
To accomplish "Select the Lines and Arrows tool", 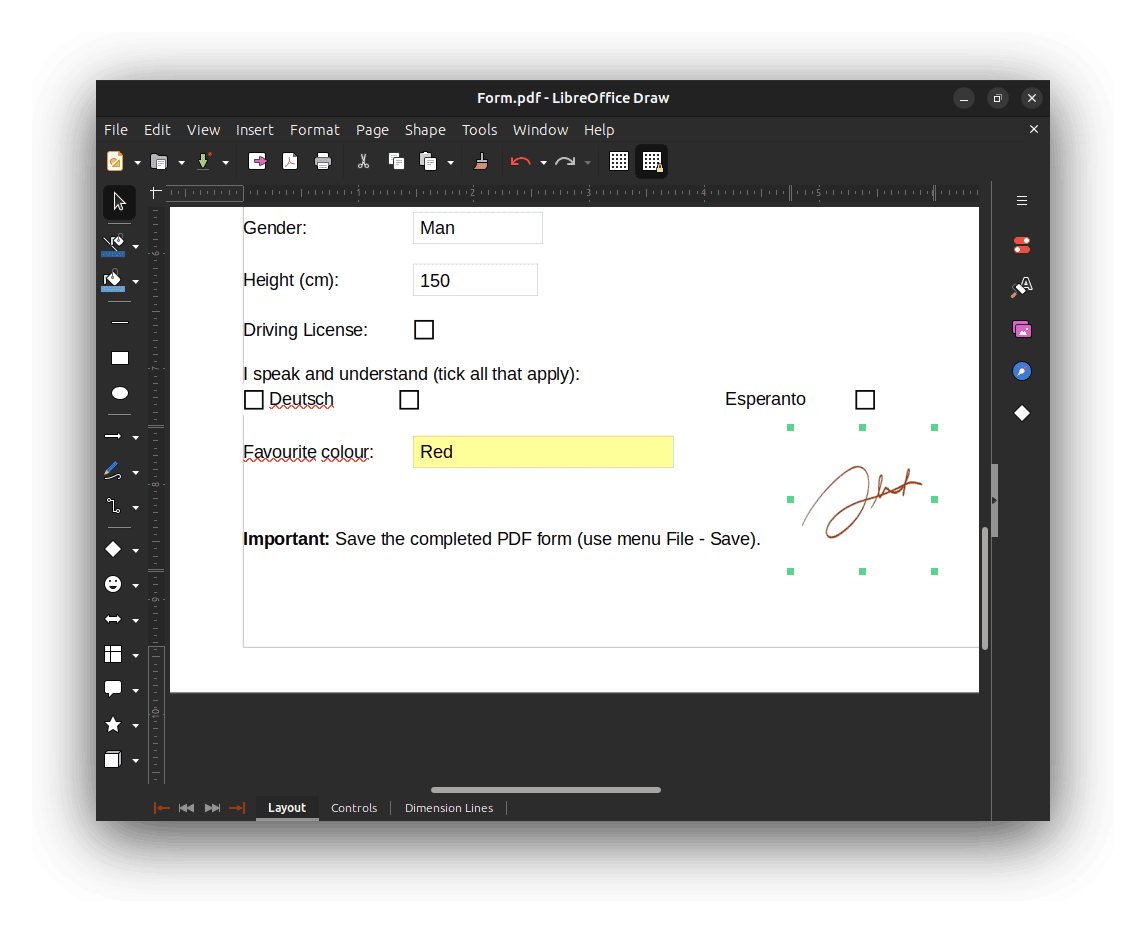I will pyautogui.click(x=113, y=436).
